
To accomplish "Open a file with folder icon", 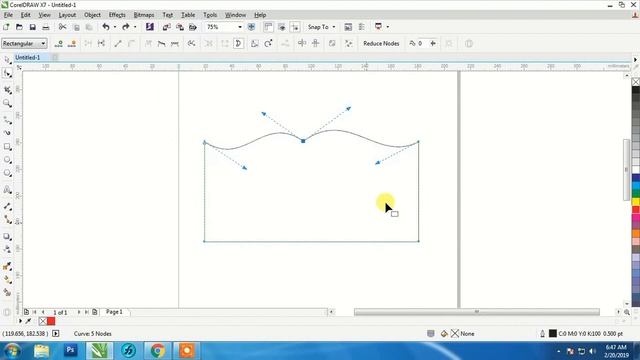I will (19, 27).
